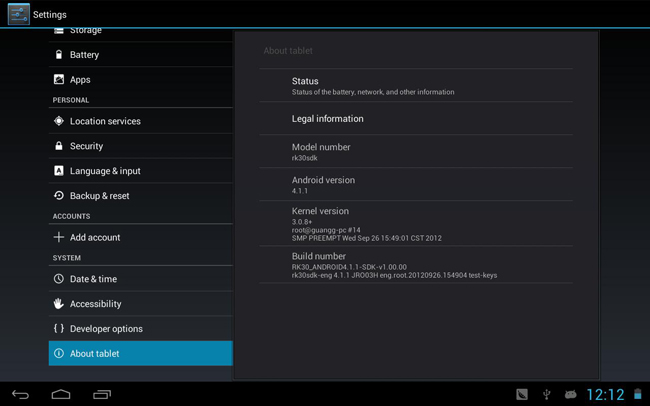The image size is (650, 406).
Task: Open Accessibility settings
Action: pos(141,303)
